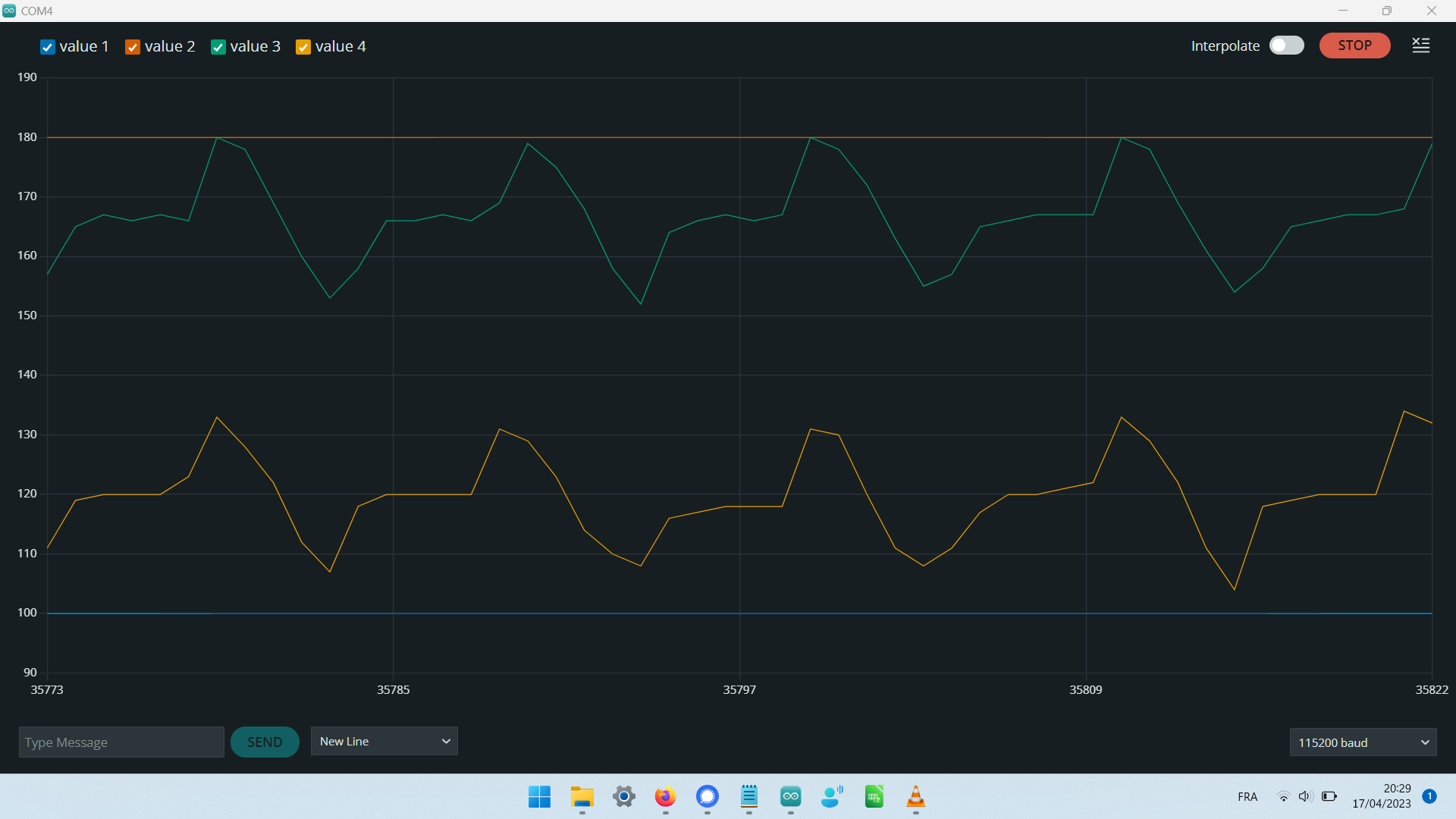Image resolution: width=1456 pixels, height=819 pixels.
Task: Open Windows Start menu
Action: (x=539, y=796)
